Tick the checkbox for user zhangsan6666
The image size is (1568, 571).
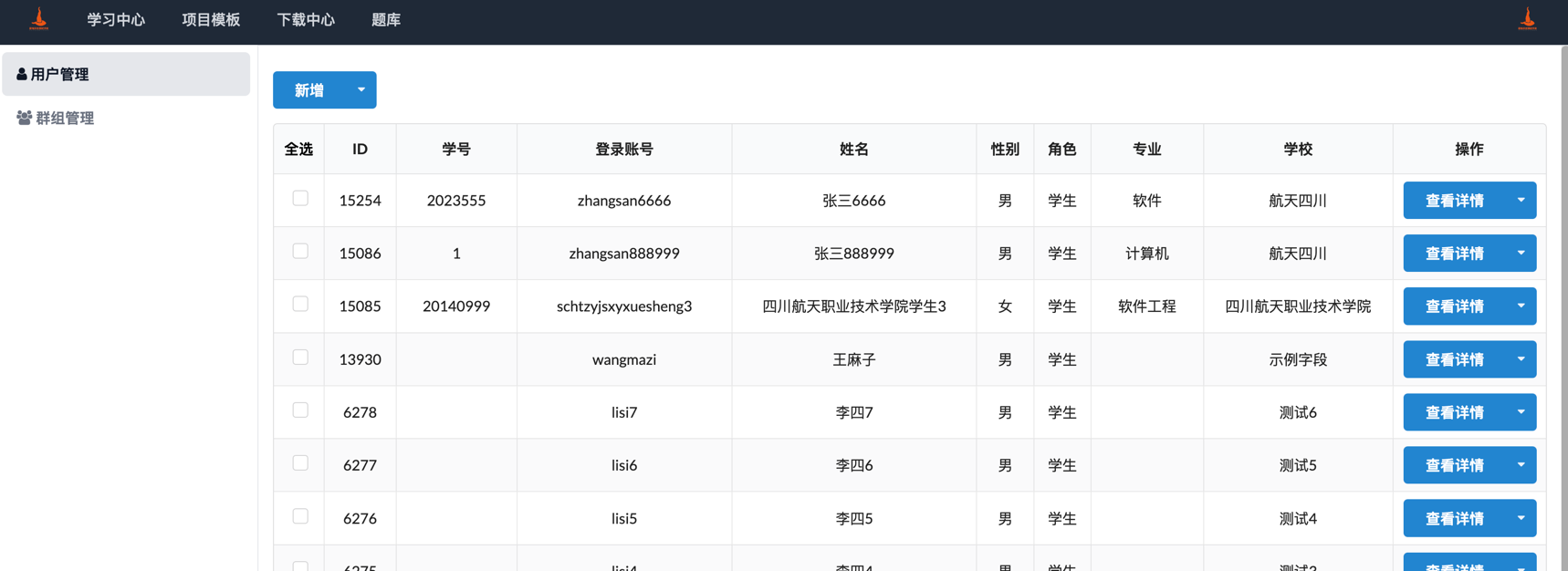[x=300, y=199]
